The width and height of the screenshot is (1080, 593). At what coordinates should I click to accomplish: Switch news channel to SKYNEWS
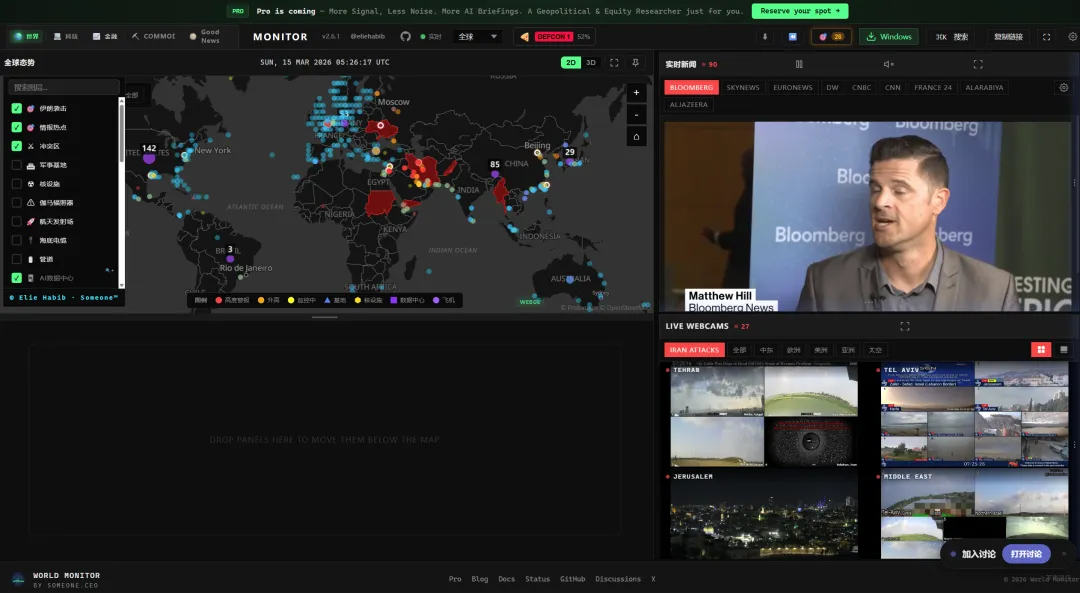coord(742,87)
